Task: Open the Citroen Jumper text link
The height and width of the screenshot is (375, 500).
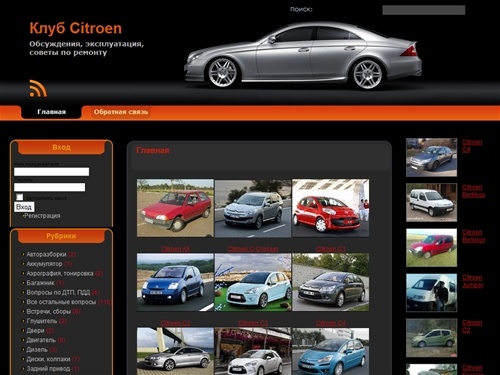Action: click(x=473, y=281)
